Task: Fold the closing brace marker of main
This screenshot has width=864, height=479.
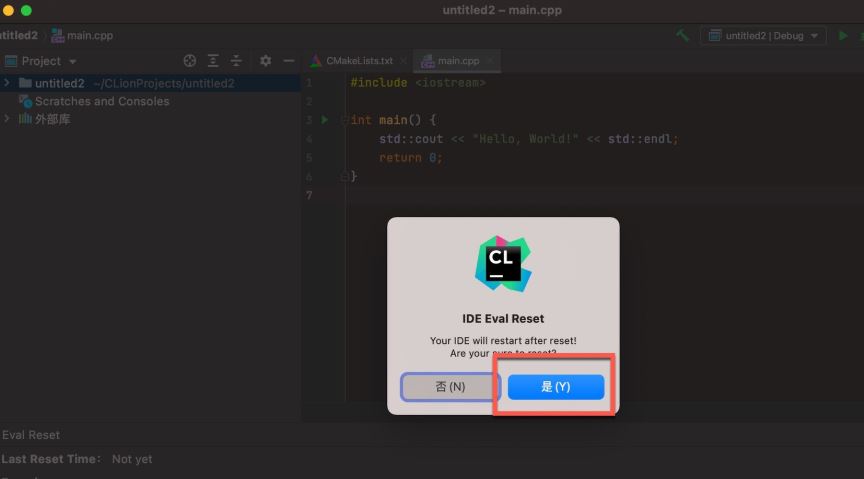Action: coord(344,176)
